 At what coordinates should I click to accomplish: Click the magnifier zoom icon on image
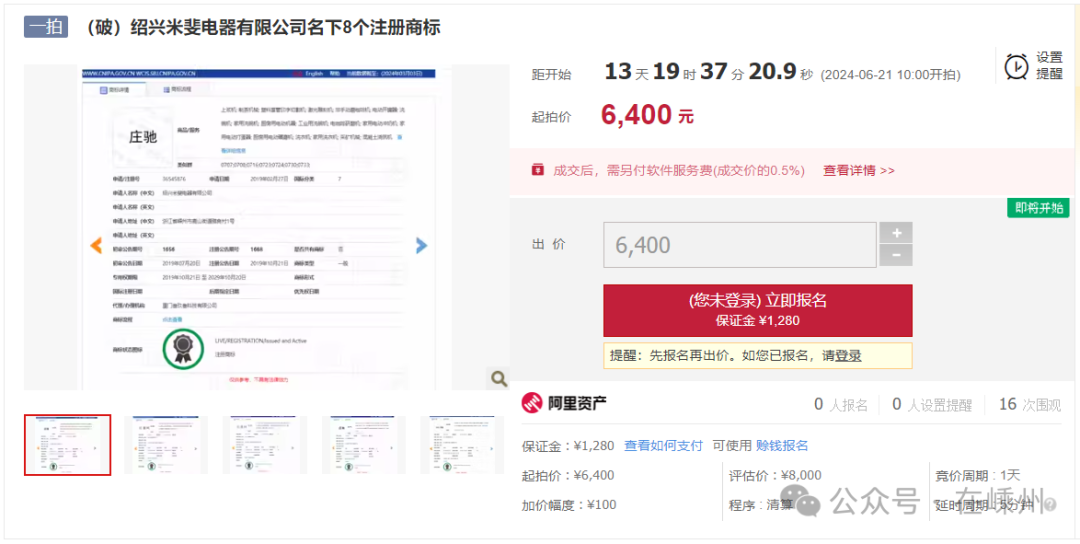click(x=497, y=378)
